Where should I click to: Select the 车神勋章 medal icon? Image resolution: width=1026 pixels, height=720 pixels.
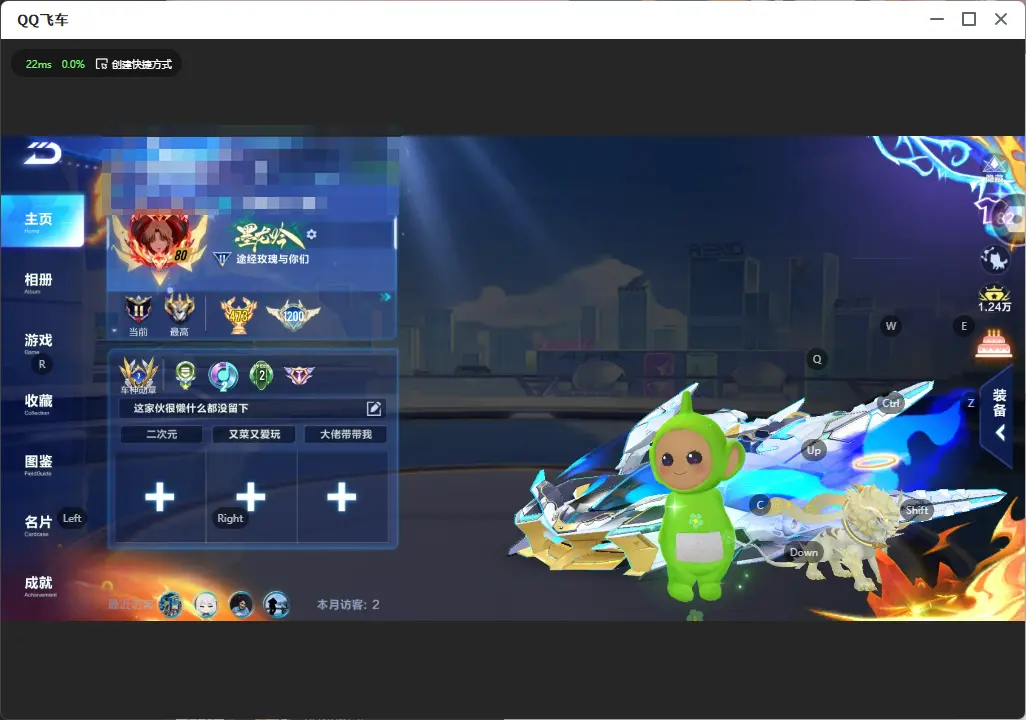pyautogui.click(x=139, y=375)
